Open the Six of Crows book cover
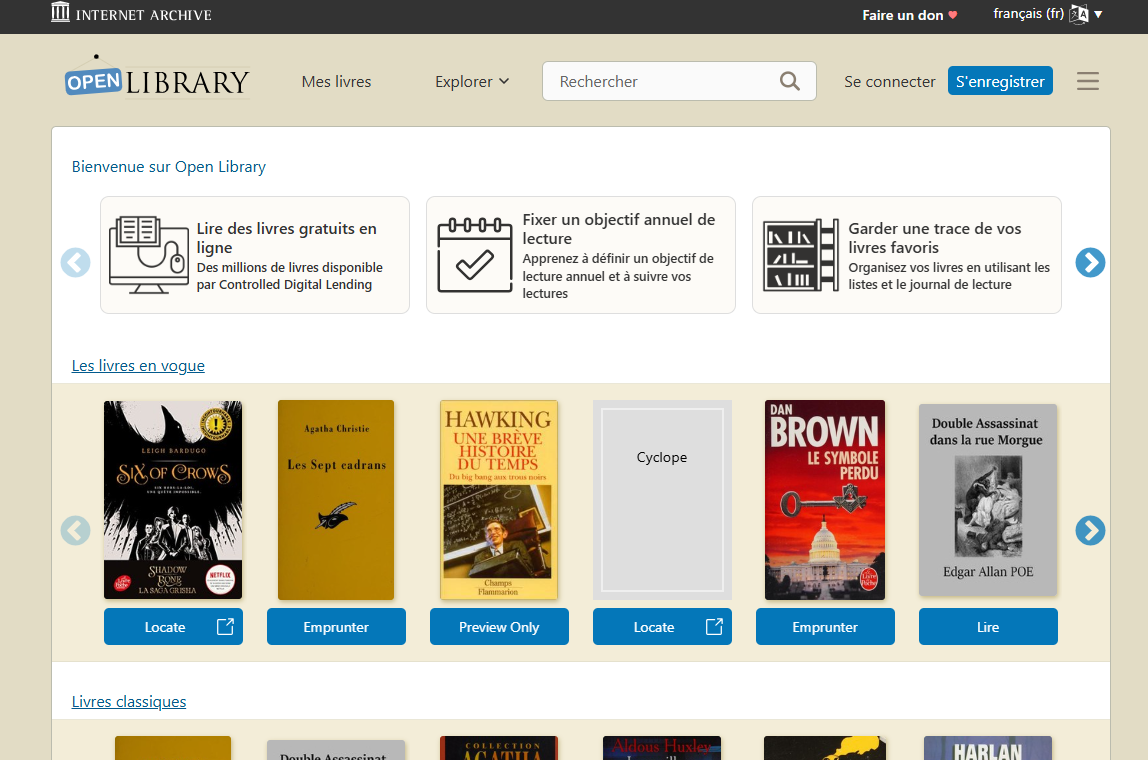 coord(173,500)
